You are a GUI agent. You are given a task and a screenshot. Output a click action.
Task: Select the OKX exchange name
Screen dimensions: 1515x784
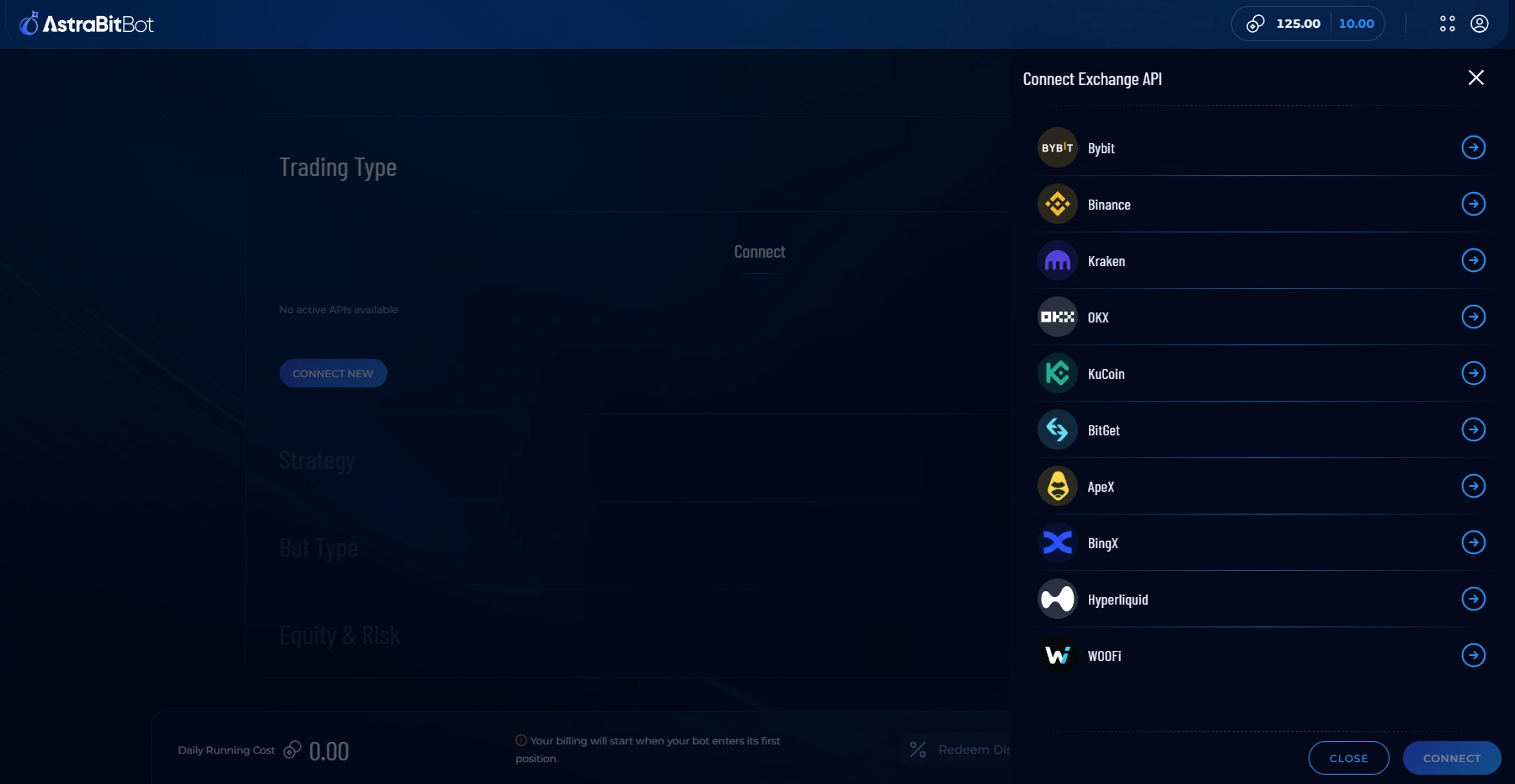(1098, 317)
